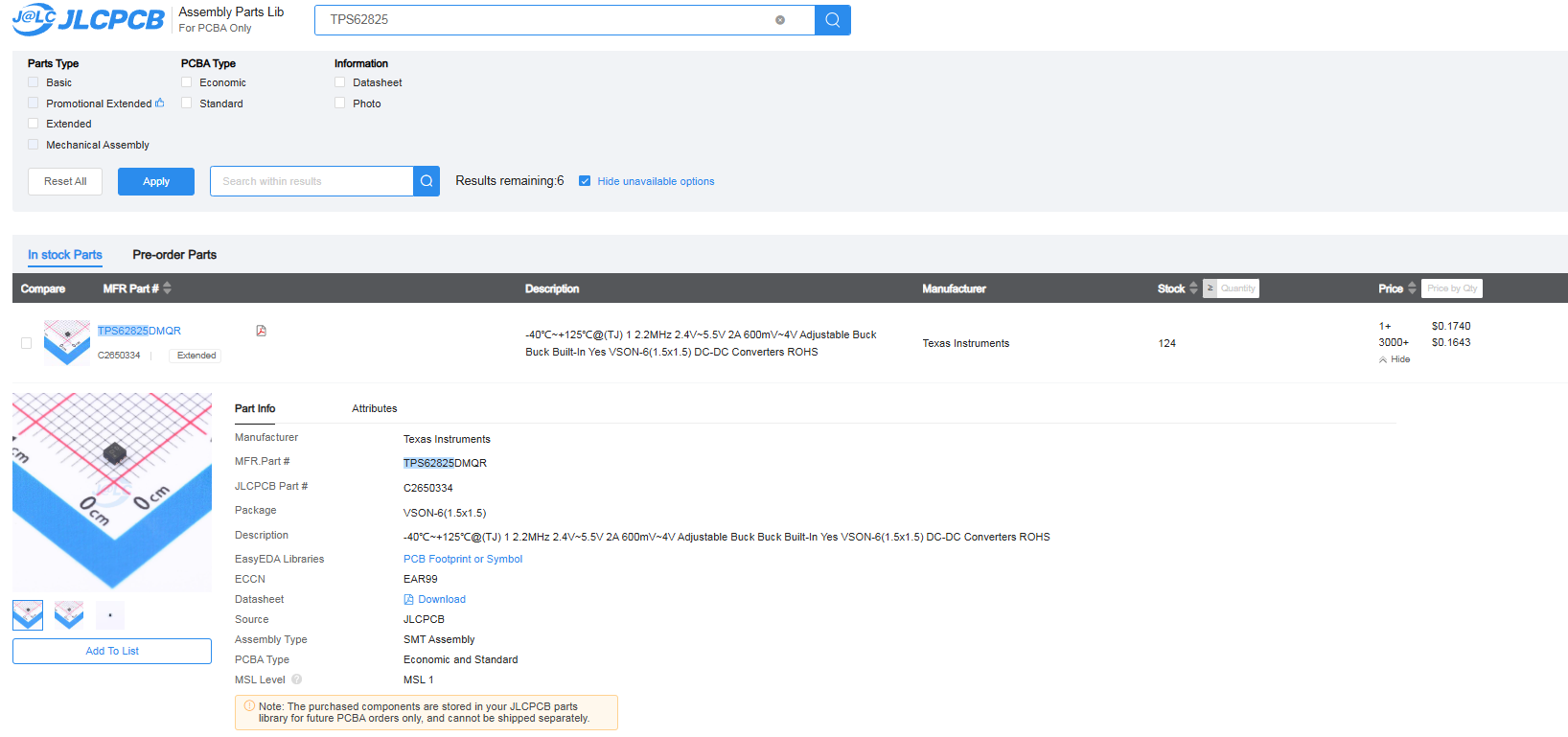Click the Add To List button
Viewport: 1568px width, 737px height.
pyautogui.click(x=112, y=651)
